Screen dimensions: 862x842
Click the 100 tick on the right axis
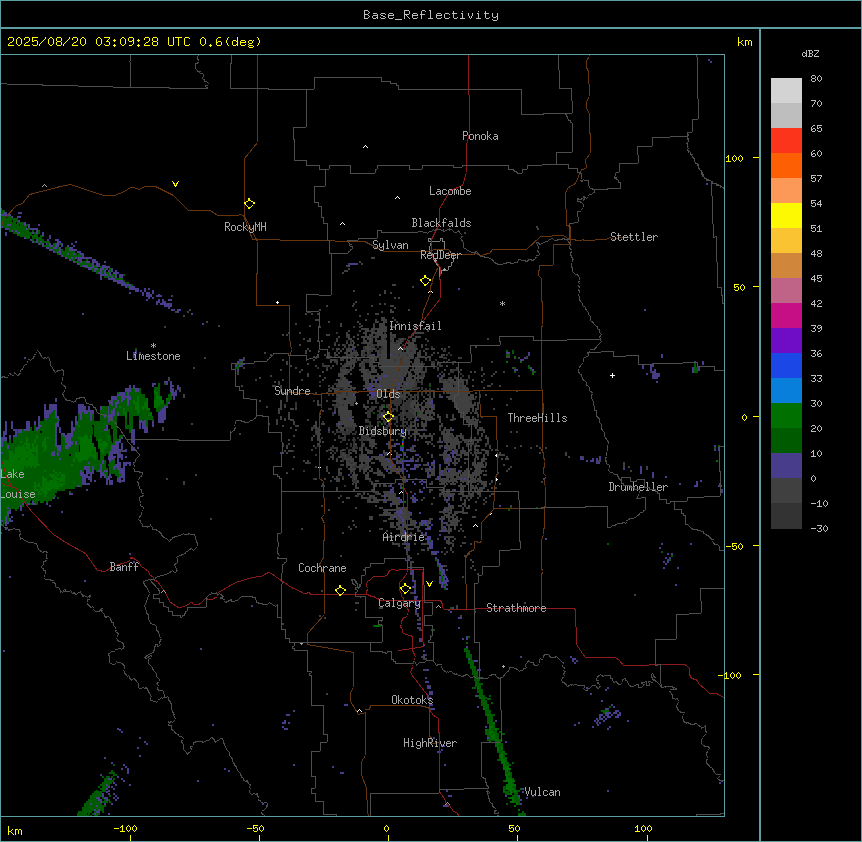[735, 158]
